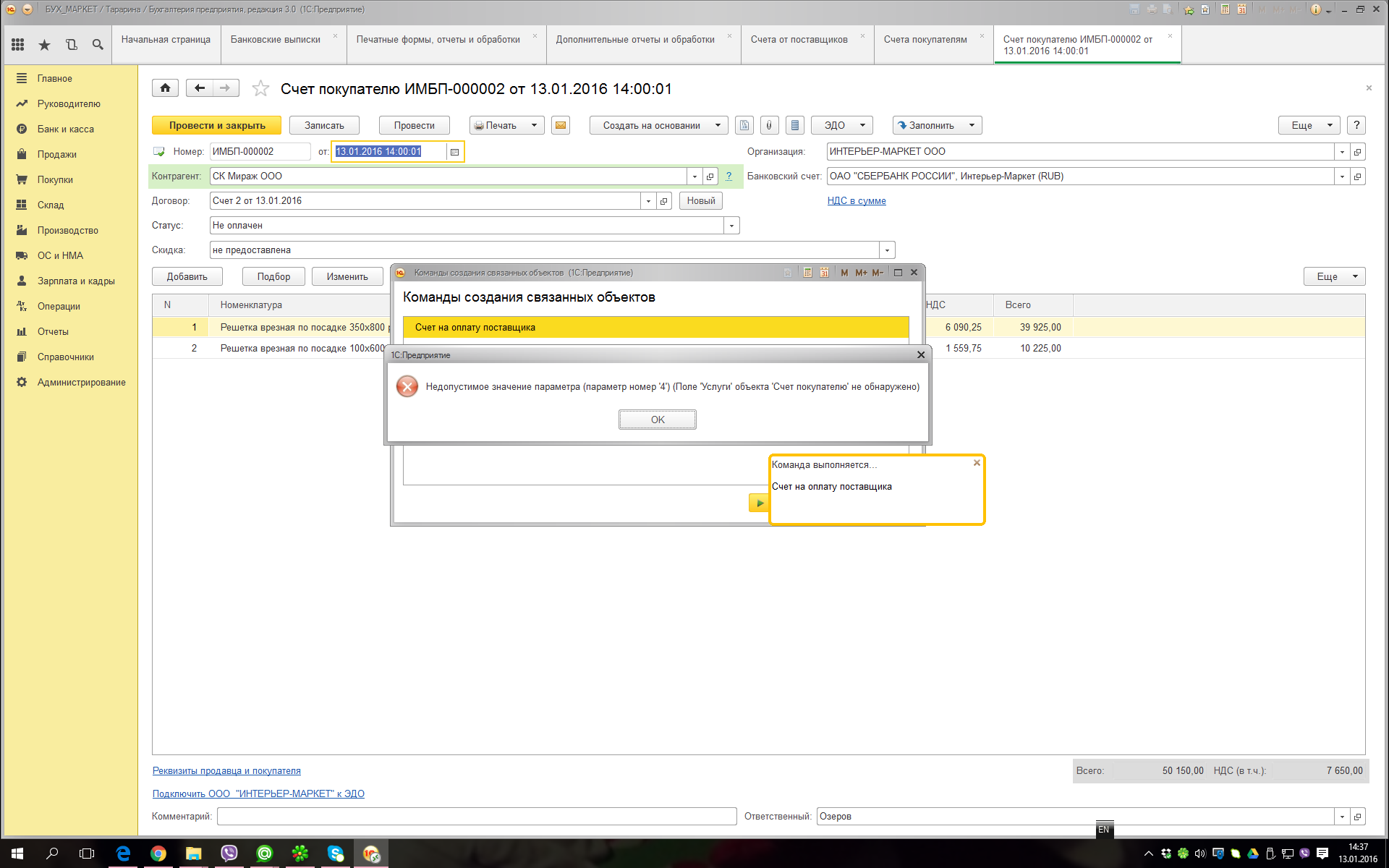Switch to the Банковские выписки tab
This screenshot has width=1389, height=868.
276,40
